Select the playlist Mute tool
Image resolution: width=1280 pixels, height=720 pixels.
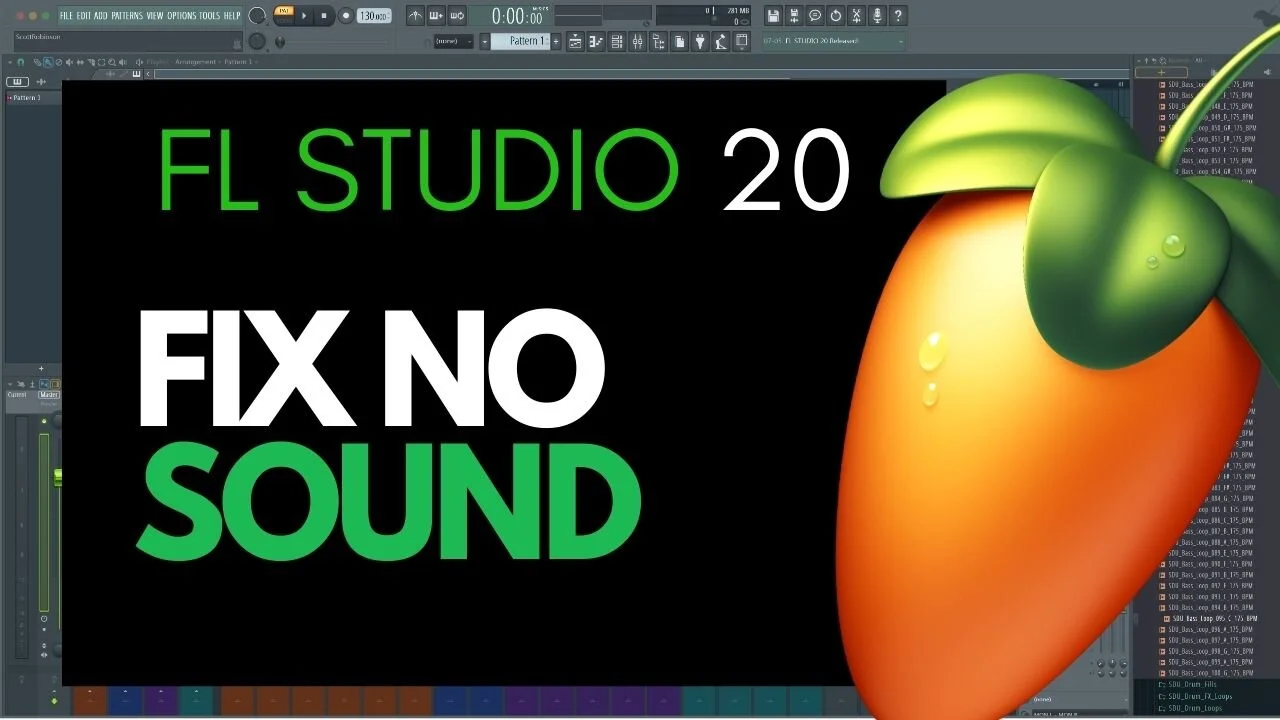coord(69,62)
